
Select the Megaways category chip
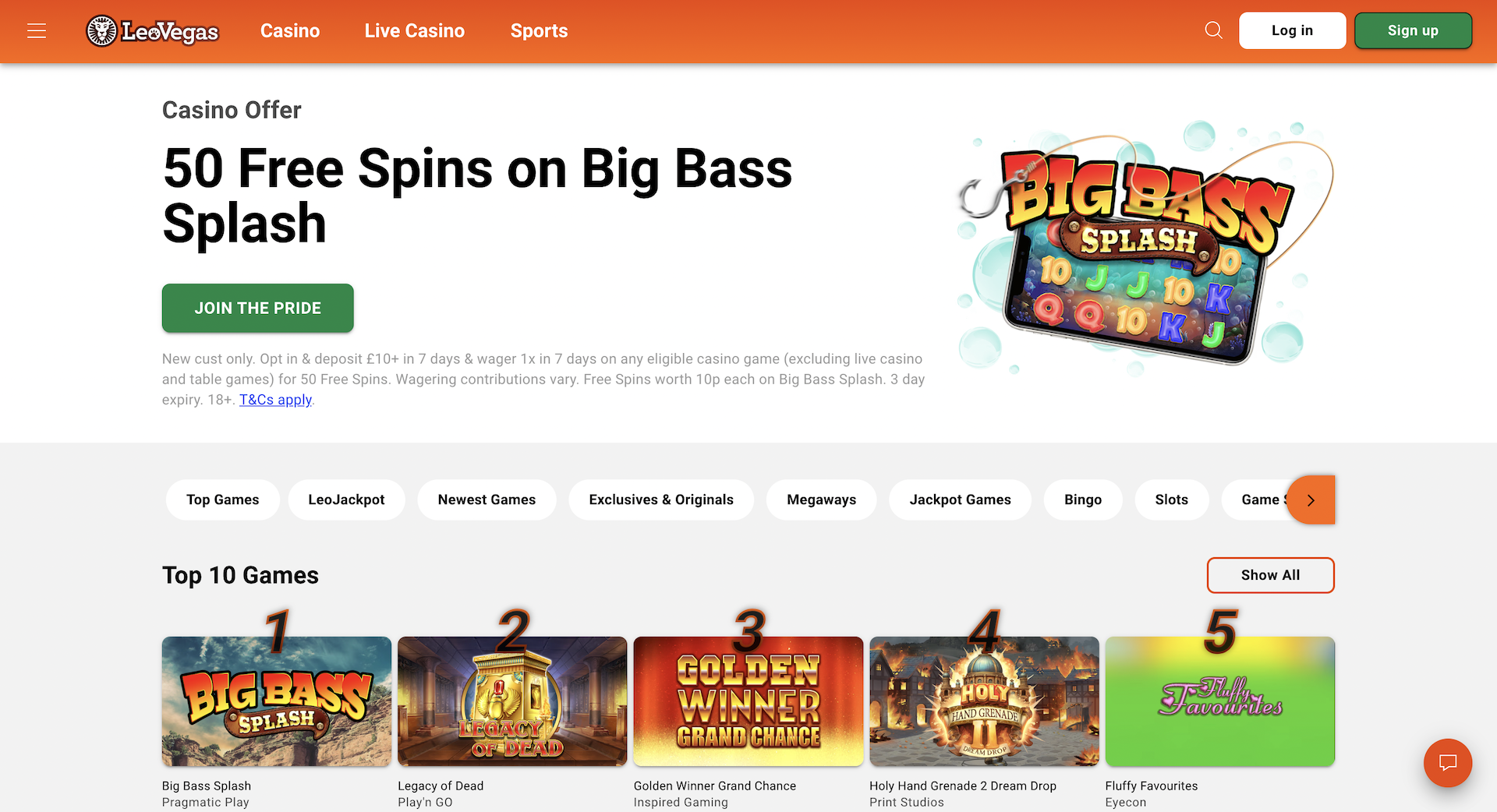point(822,500)
